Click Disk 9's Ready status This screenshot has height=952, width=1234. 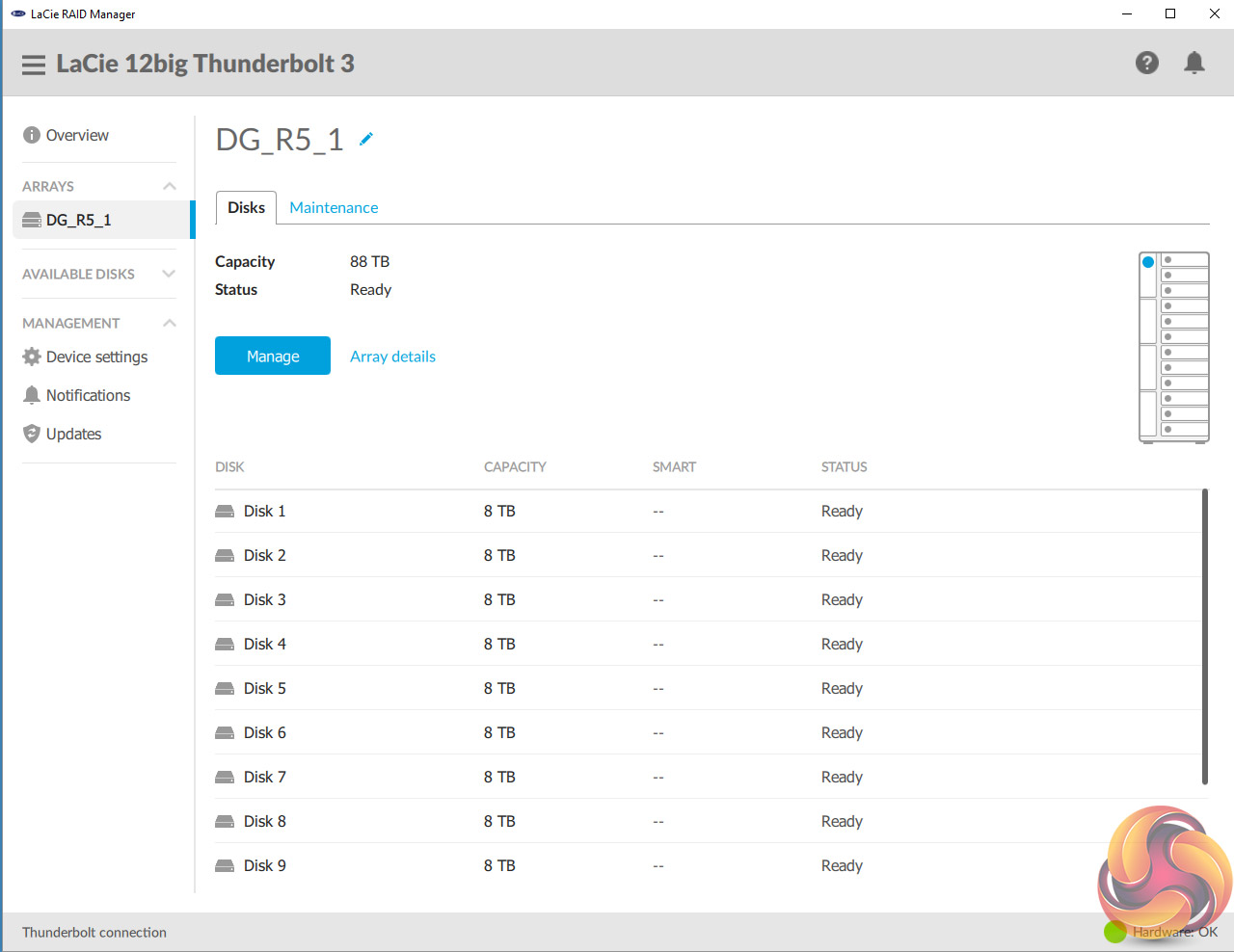(842, 865)
